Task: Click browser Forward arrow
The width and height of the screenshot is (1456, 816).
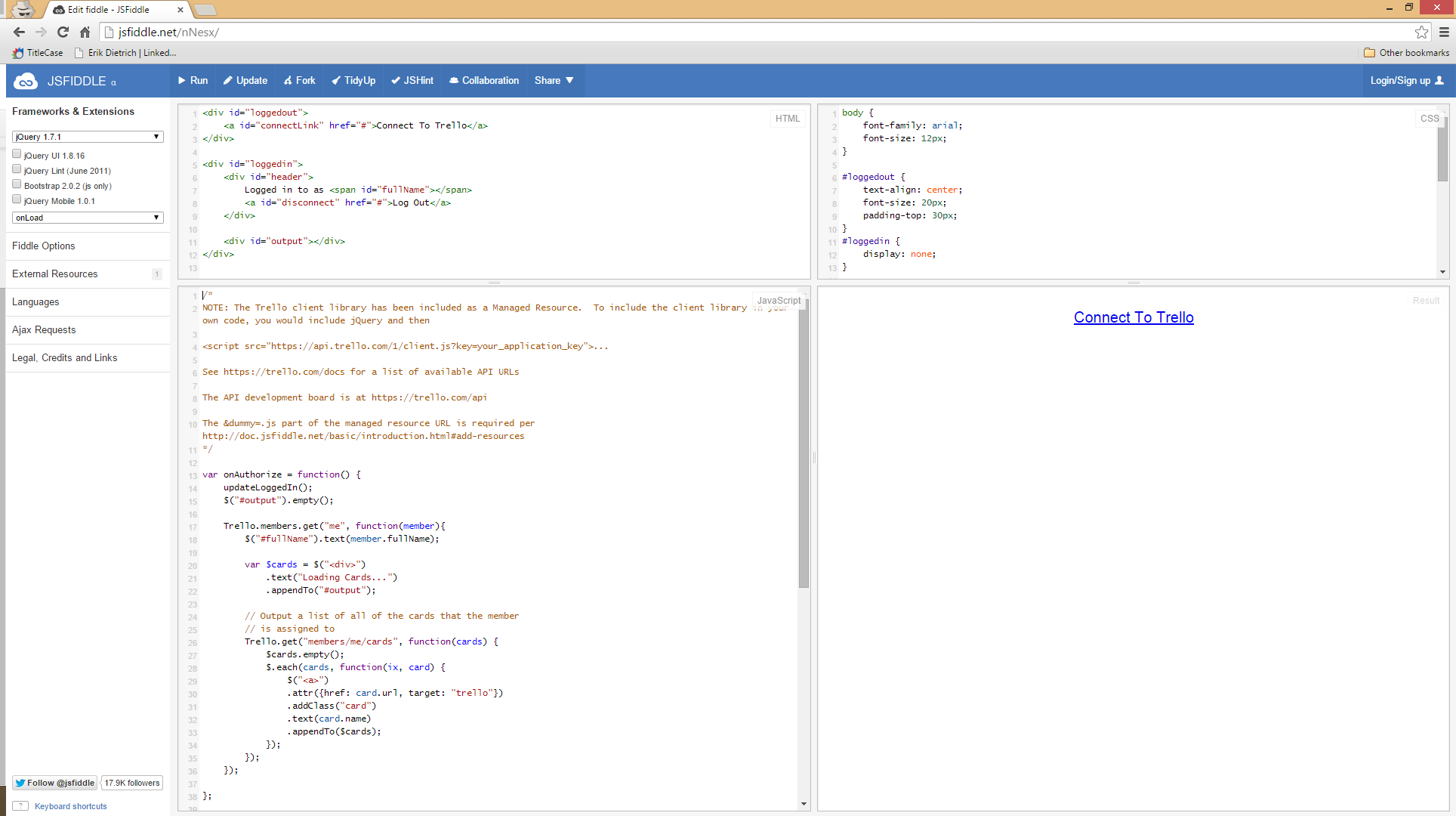Action: [x=42, y=32]
